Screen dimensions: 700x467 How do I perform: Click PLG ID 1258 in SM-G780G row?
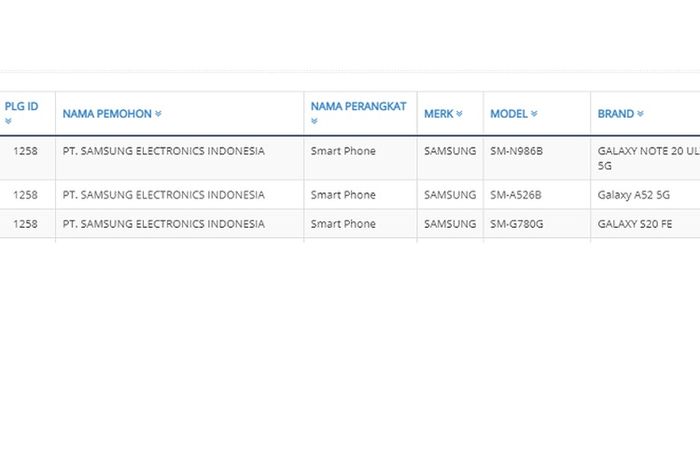click(x=25, y=224)
